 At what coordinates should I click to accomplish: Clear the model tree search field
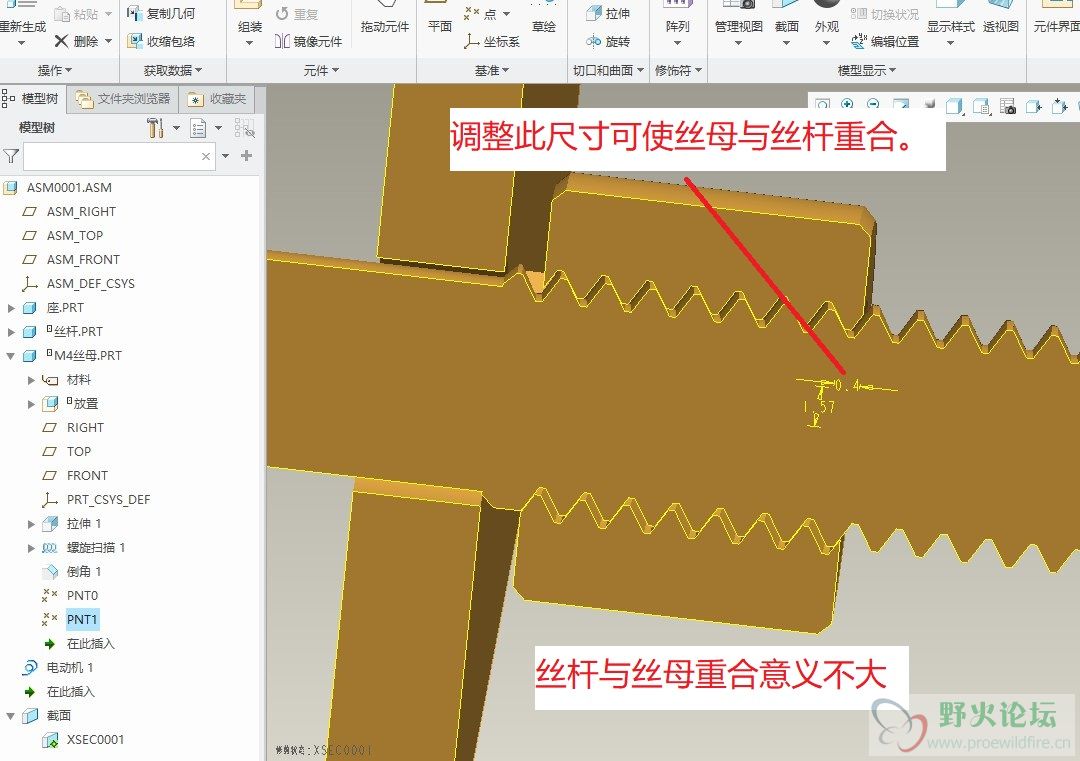click(x=205, y=156)
